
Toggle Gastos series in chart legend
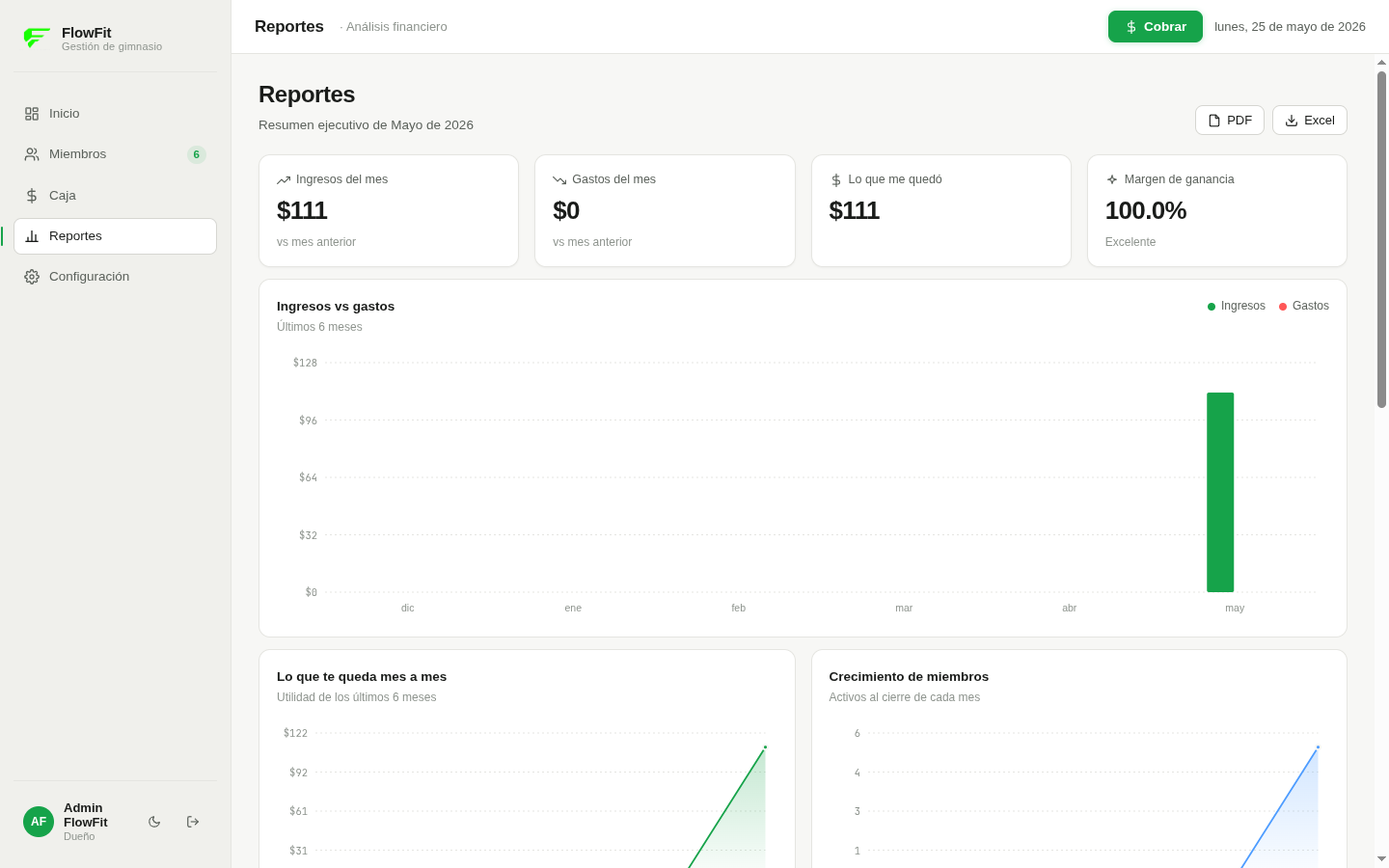click(1303, 306)
